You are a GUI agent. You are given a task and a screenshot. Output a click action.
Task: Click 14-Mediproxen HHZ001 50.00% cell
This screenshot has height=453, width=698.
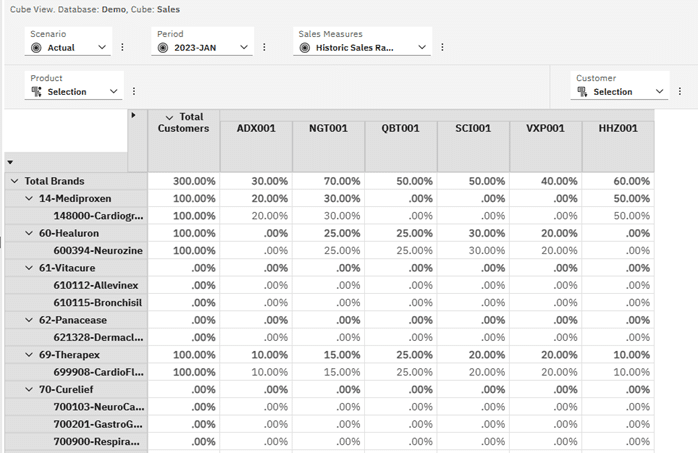(x=618, y=198)
